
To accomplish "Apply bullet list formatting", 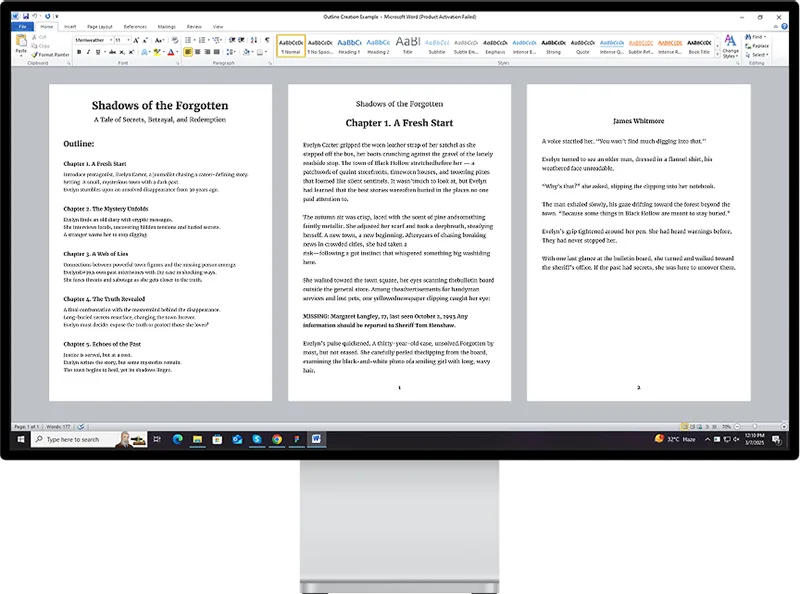I will [x=188, y=40].
